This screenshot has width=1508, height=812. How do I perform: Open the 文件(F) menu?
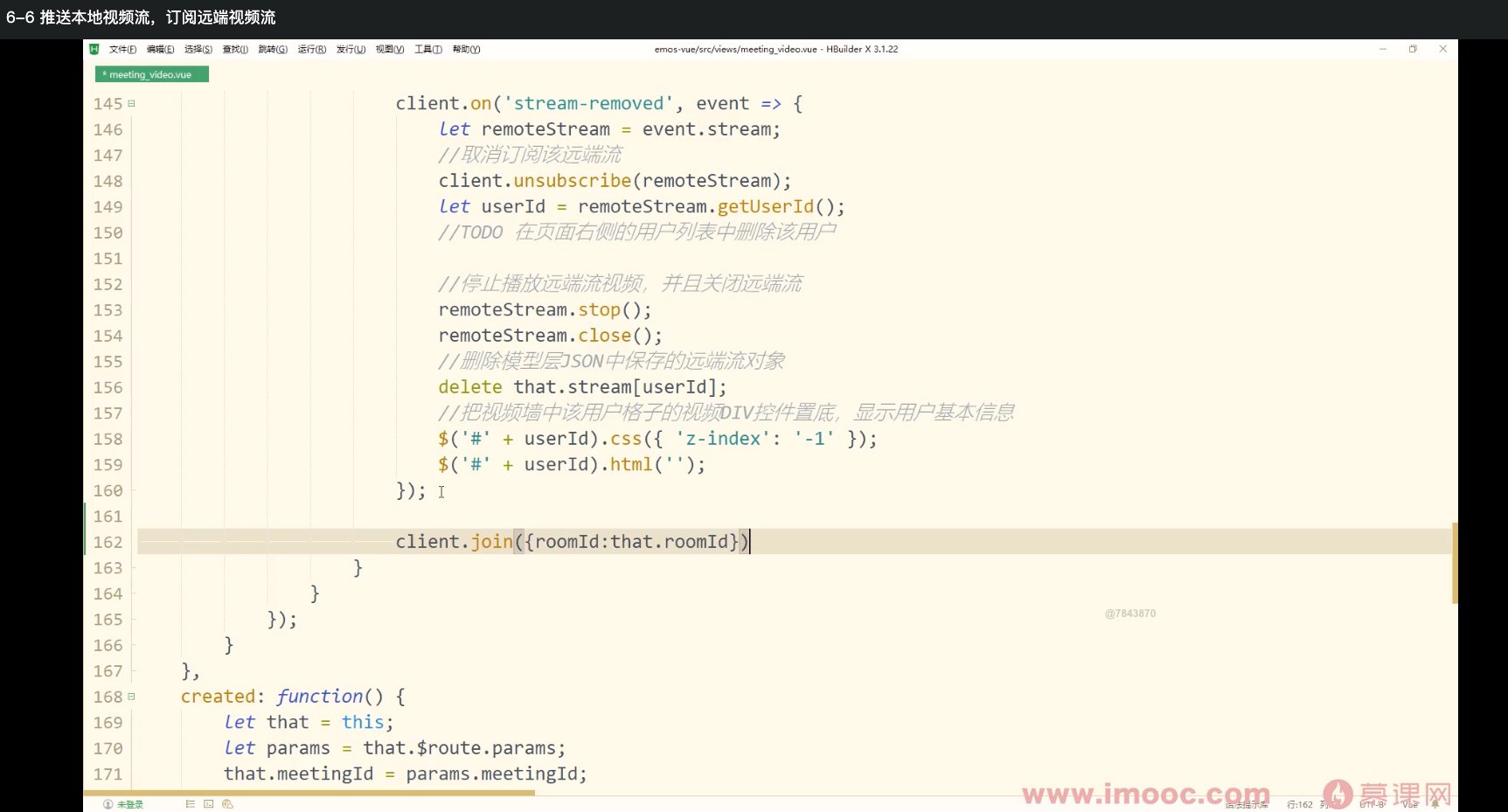pyautogui.click(x=122, y=49)
